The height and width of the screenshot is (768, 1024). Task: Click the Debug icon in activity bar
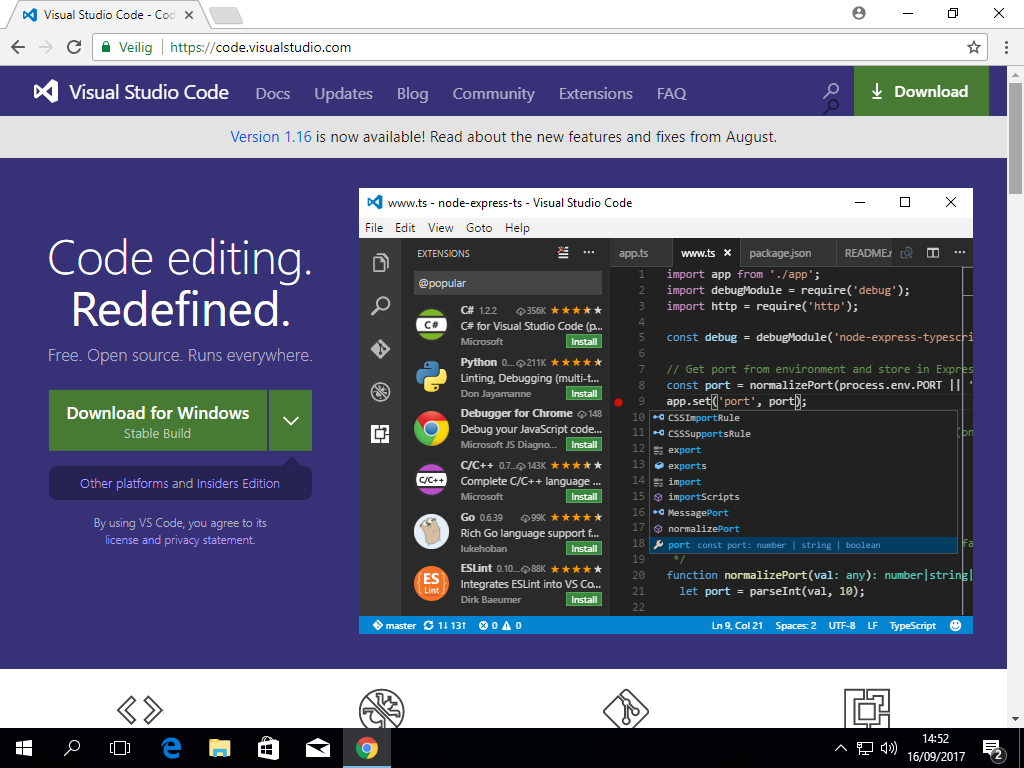tap(381, 392)
